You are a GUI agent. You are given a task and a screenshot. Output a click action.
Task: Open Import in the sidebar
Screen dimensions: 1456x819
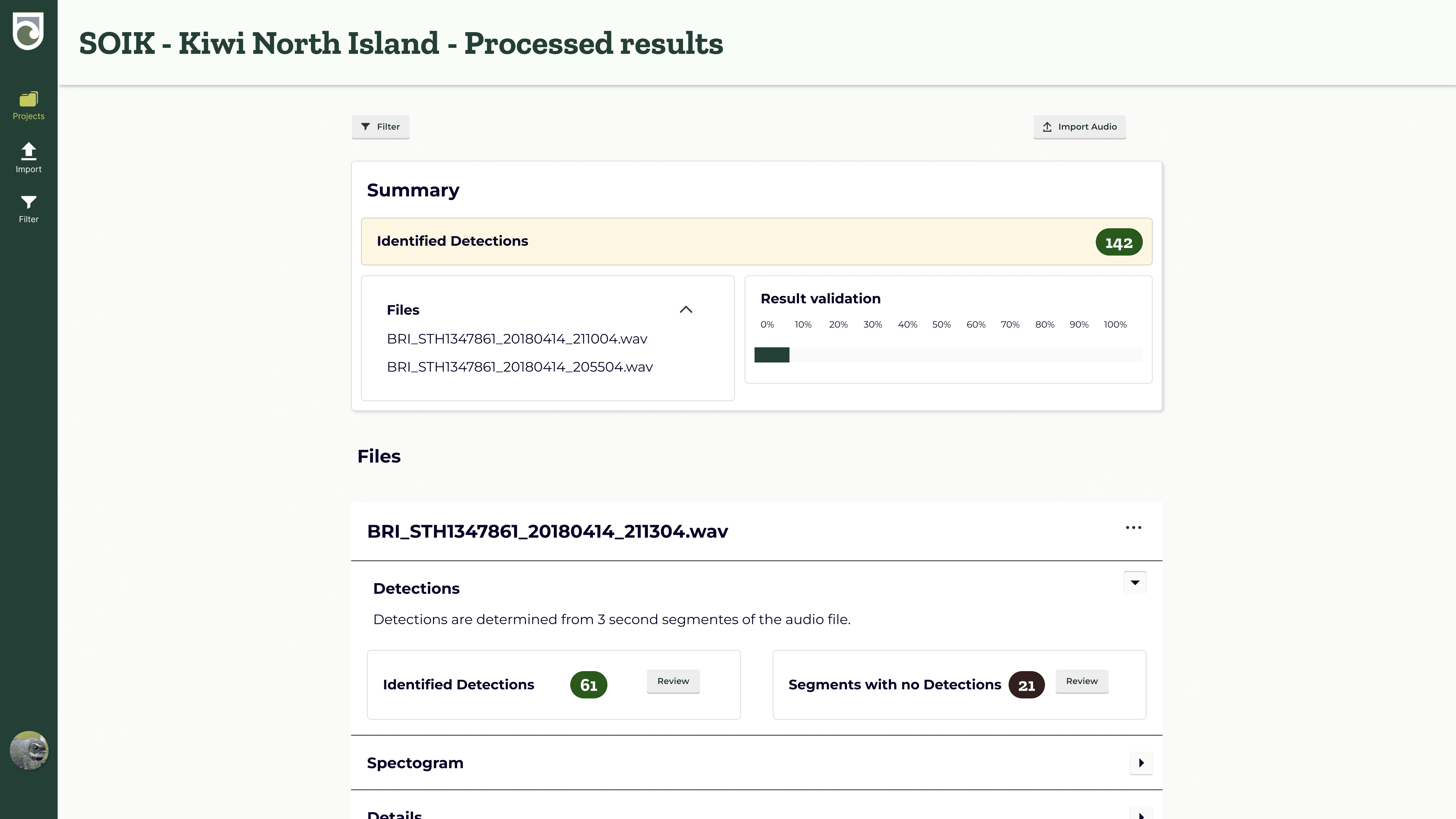28,158
